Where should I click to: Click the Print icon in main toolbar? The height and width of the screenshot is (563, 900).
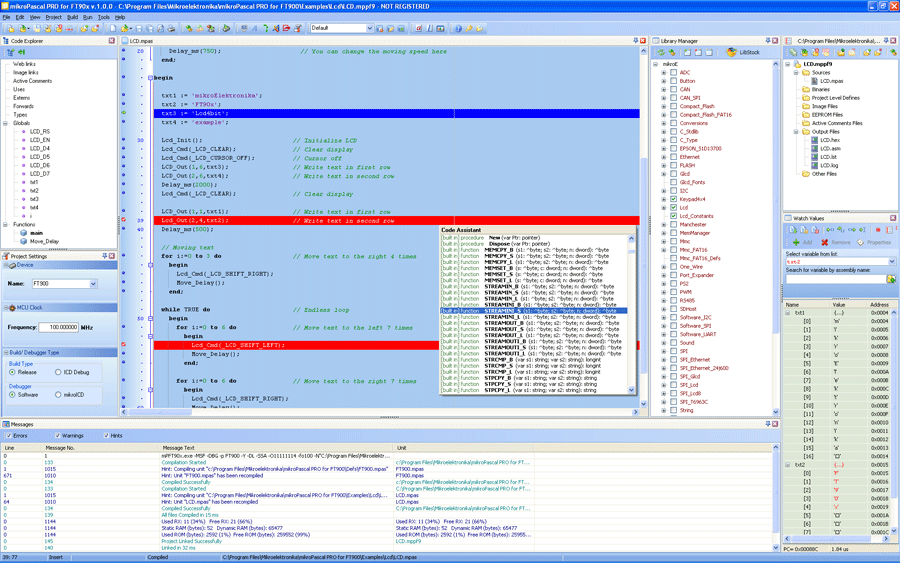point(171,28)
